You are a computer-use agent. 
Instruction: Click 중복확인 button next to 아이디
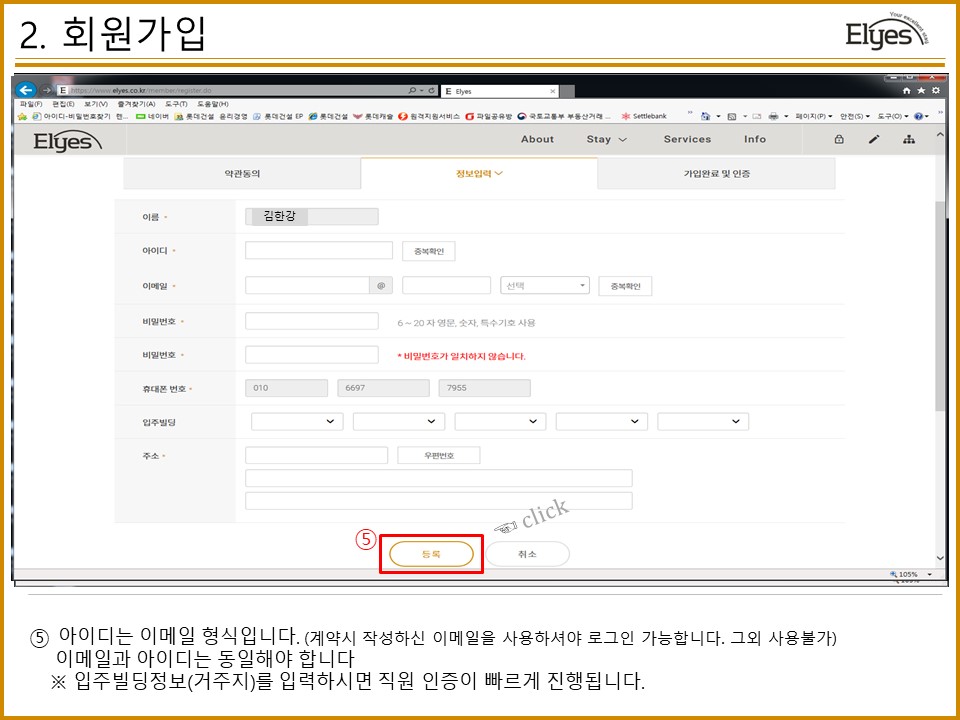point(429,251)
